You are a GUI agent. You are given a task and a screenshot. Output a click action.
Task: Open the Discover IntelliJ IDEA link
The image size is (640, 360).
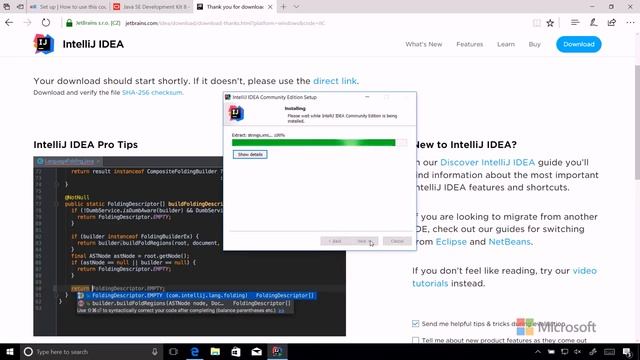click(487, 162)
